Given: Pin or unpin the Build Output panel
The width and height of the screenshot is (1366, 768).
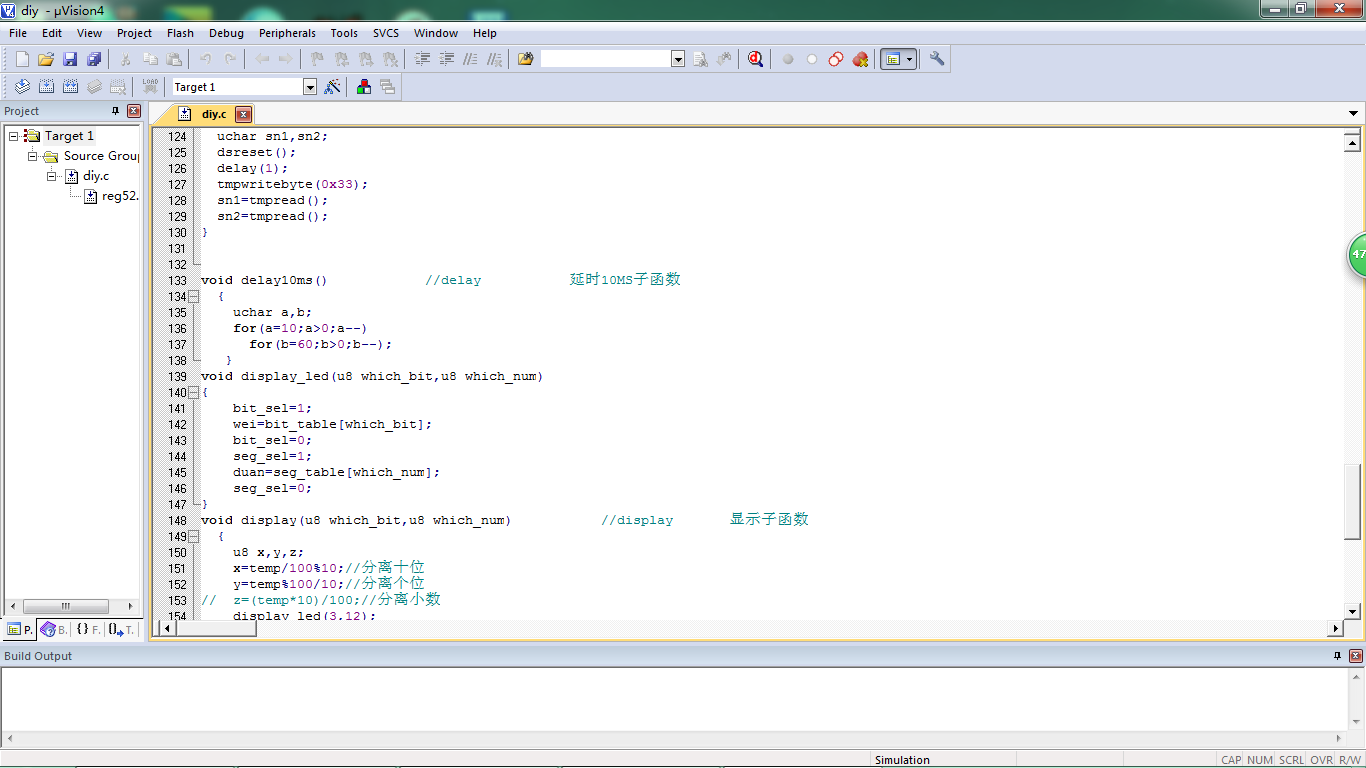Looking at the screenshot, I should pyautogui.click(x=1338, y=656).
